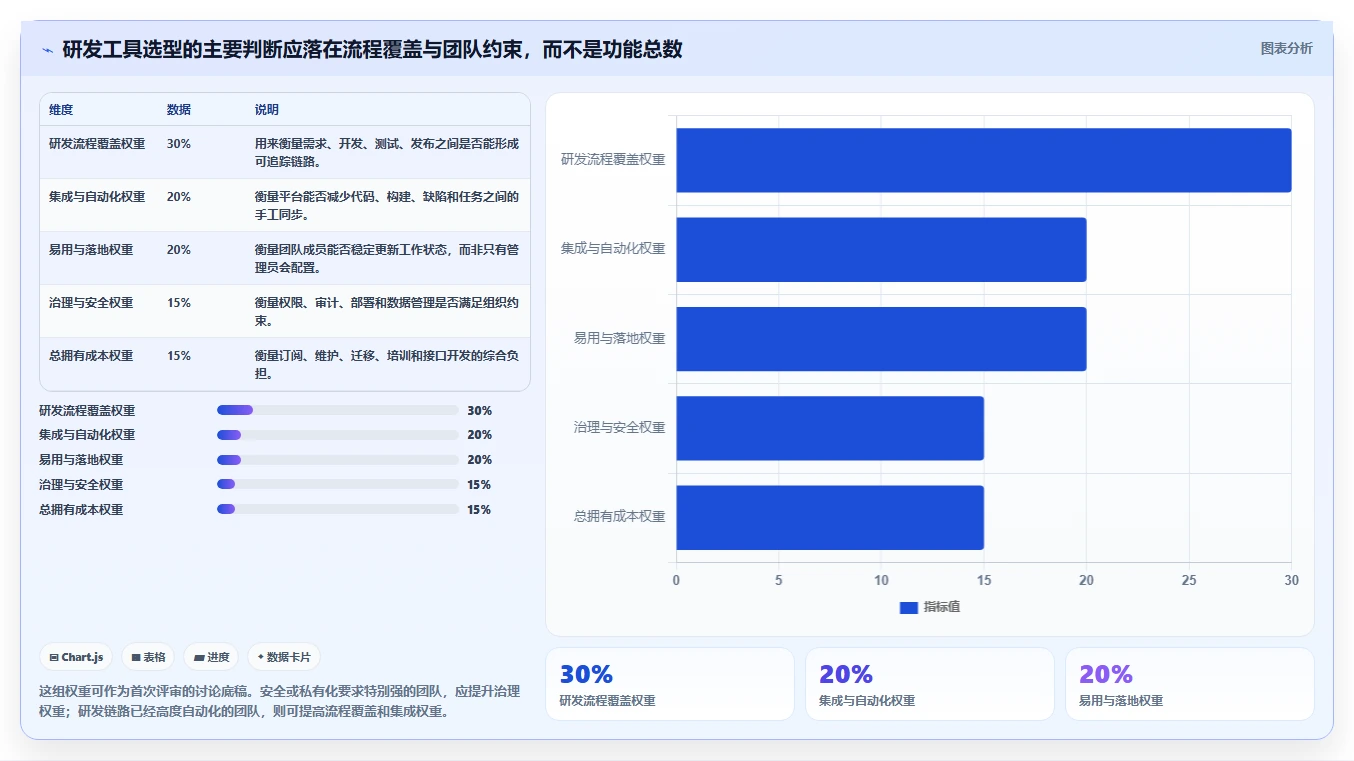Click the 30% percent beside progress list

[479, 411]
